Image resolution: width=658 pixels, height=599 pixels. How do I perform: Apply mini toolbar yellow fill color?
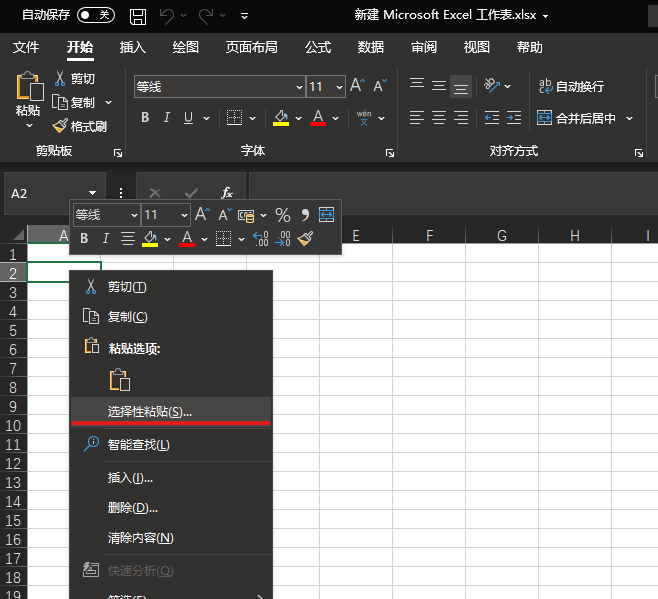coord(150,239)
